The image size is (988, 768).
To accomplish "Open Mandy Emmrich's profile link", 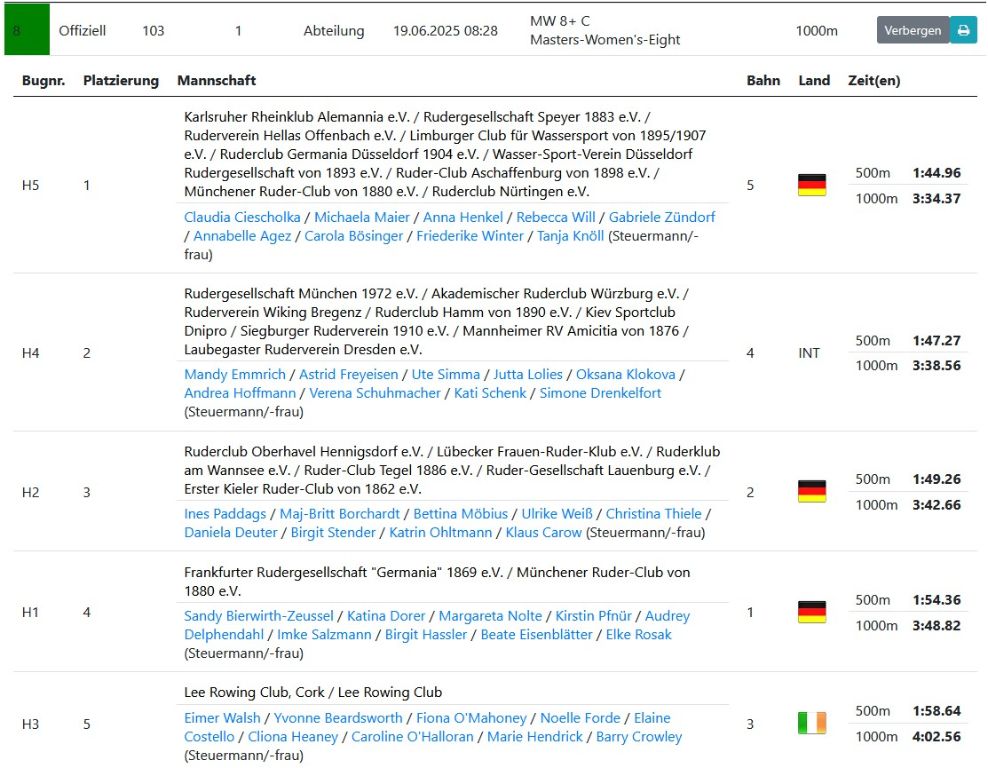I will coord(234,374).
